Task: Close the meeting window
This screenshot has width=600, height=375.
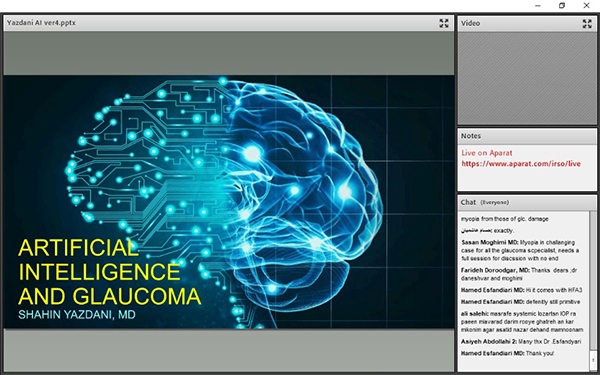Action: point(586,6)
